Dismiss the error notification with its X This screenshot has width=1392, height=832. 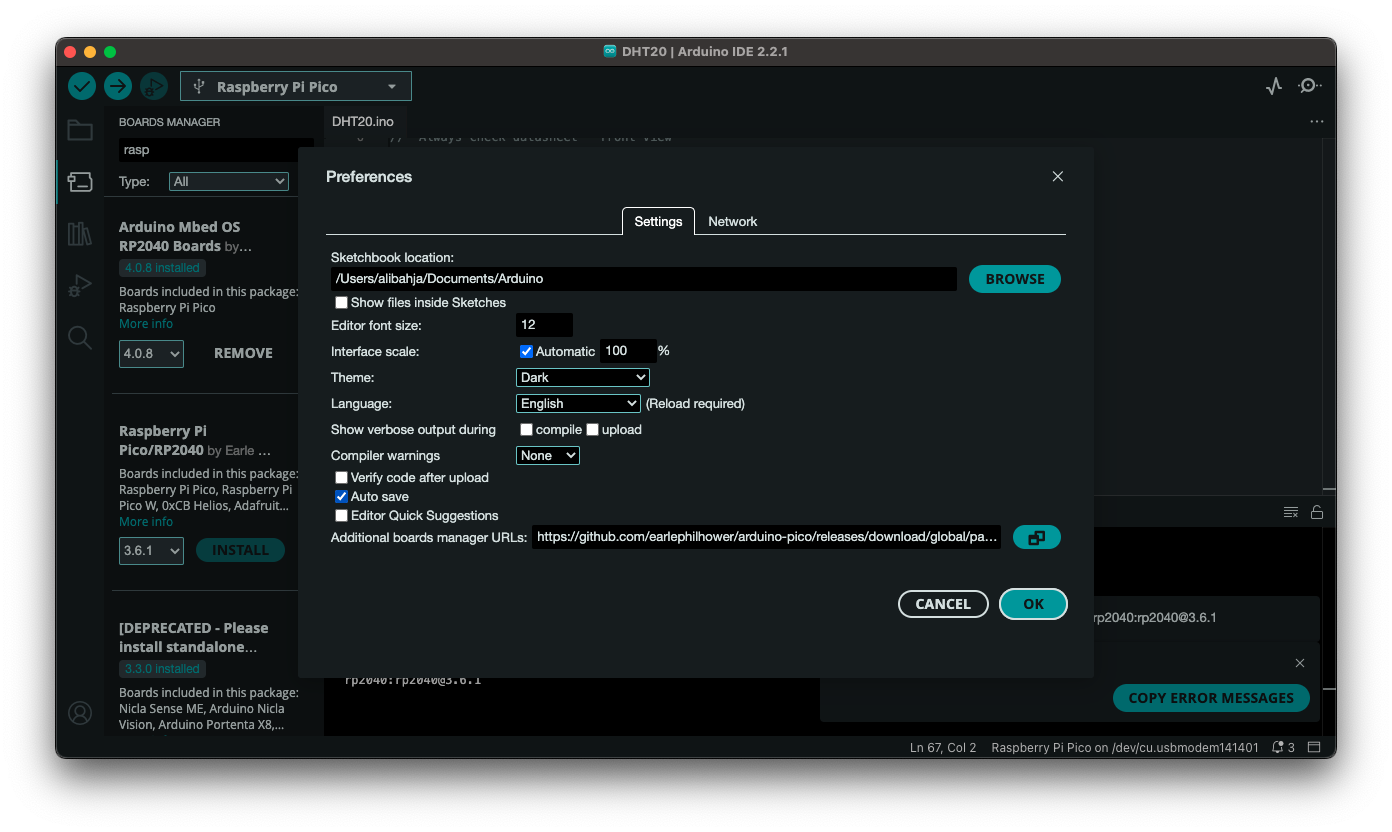[1300, 663]
